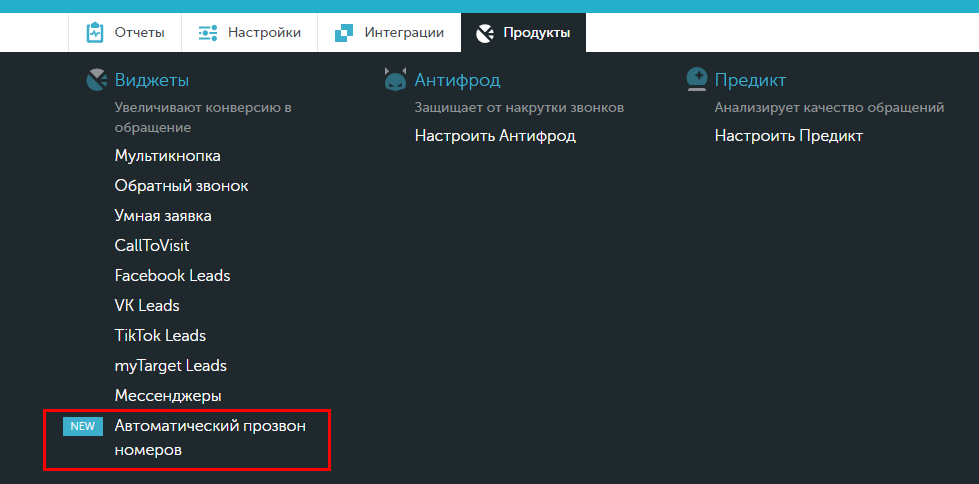Click Настроить Антифрод link
This screenshot has height=484, width=979.
point(495,136)
